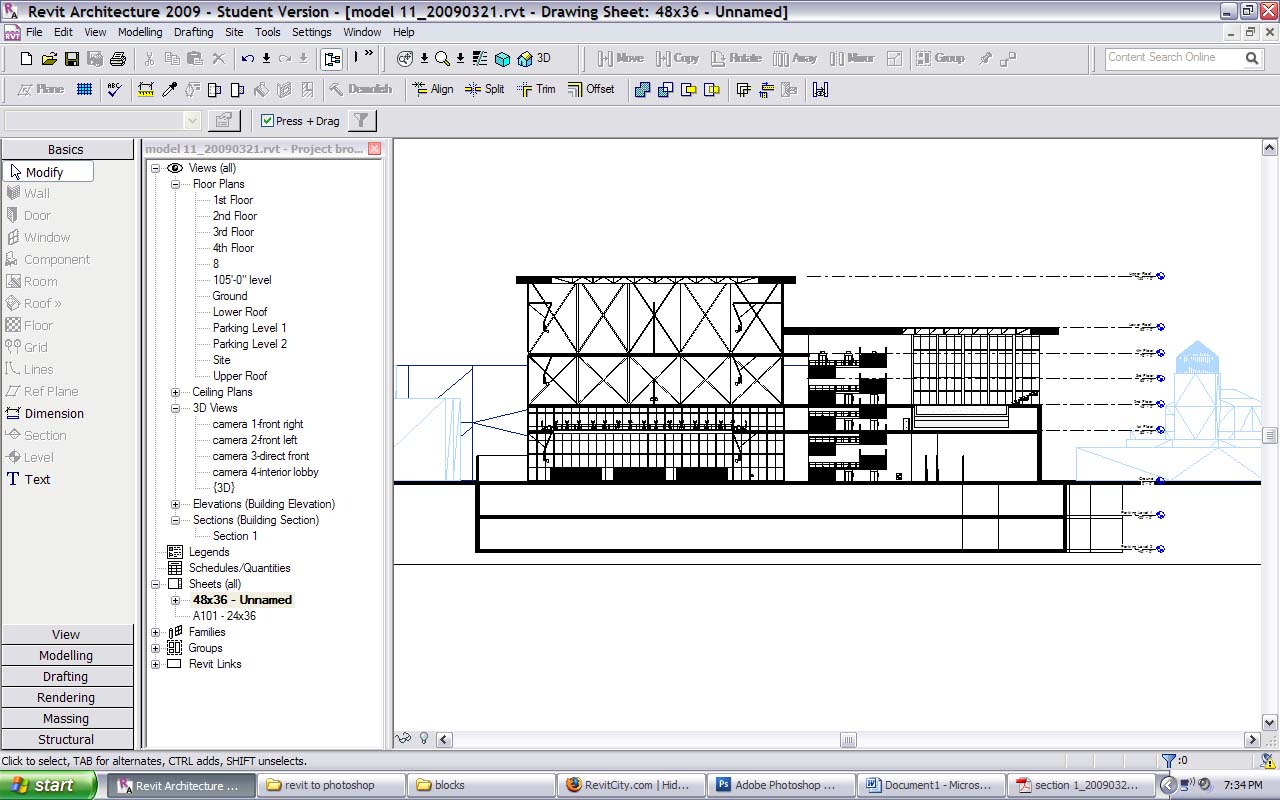Viewport: 1280px width, 800px height.
Task: Select the Trim tool
Action: tap(536, 89)
